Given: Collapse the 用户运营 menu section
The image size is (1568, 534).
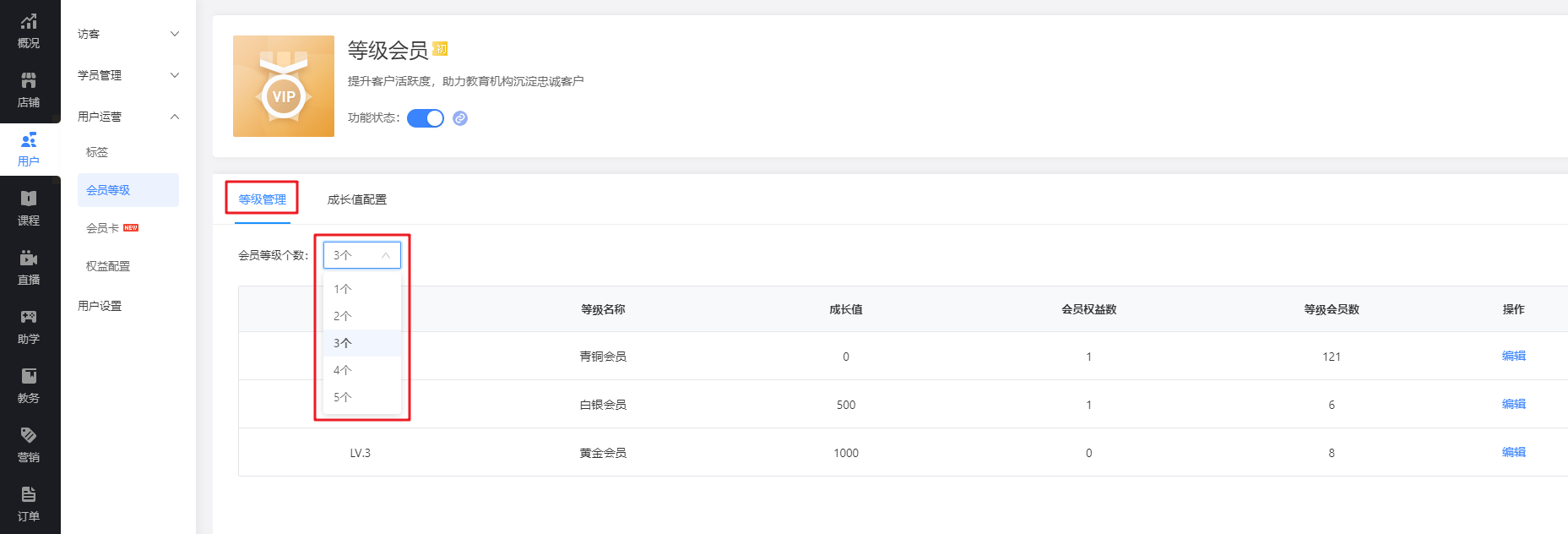Looking at the screenshot, I should point(128,117).
